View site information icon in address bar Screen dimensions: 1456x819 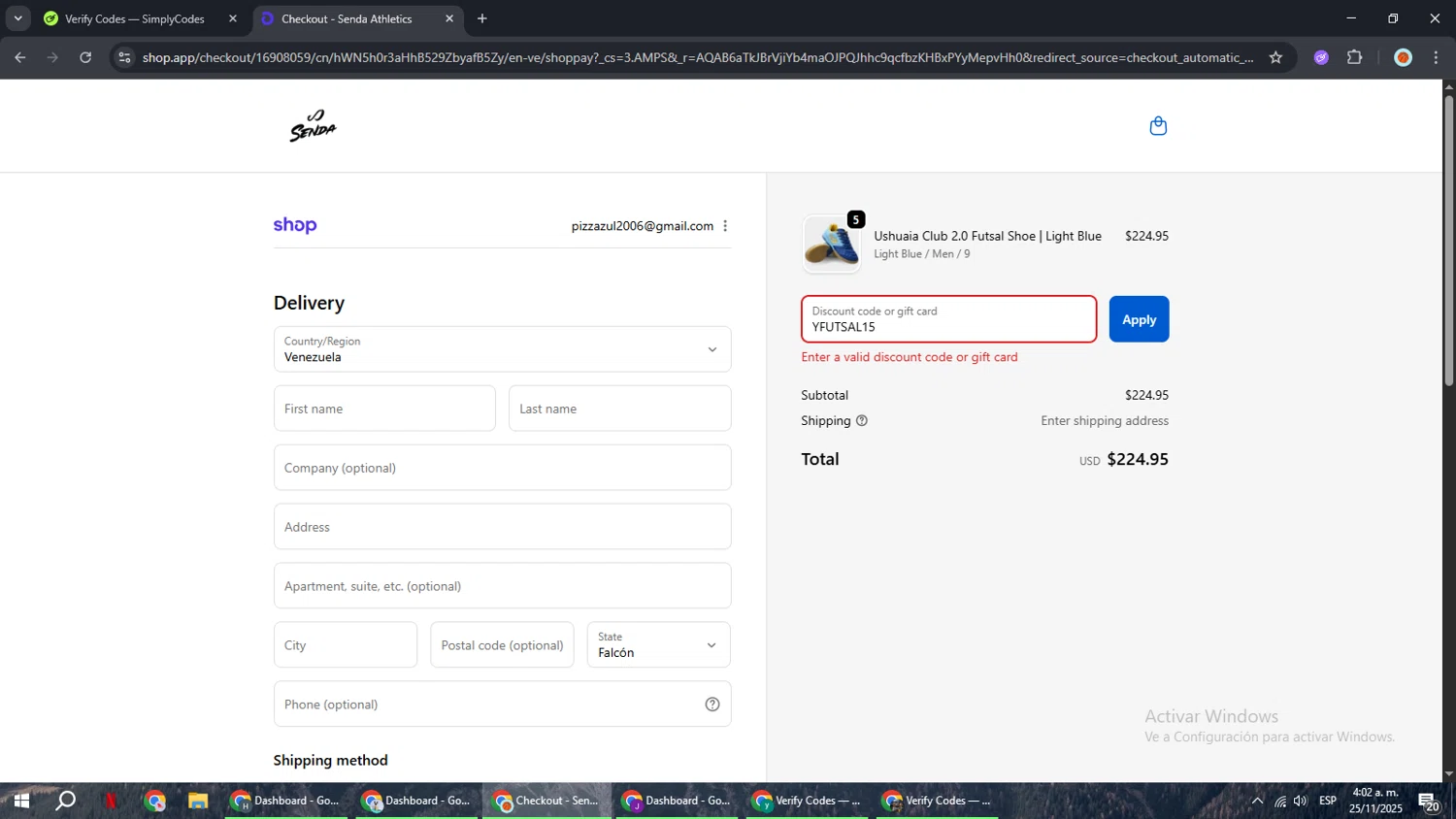click(124, 57)
